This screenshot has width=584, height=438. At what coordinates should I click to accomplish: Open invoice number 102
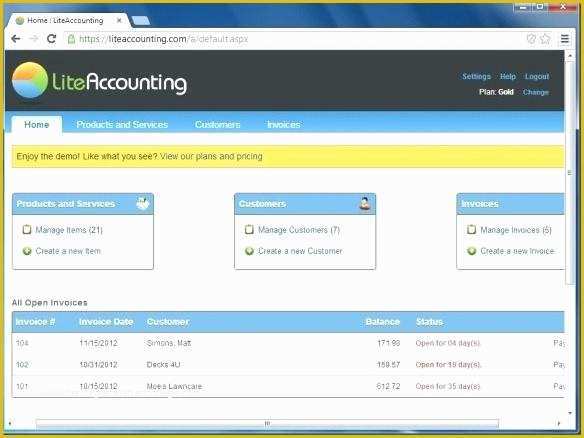coord(22,365)
